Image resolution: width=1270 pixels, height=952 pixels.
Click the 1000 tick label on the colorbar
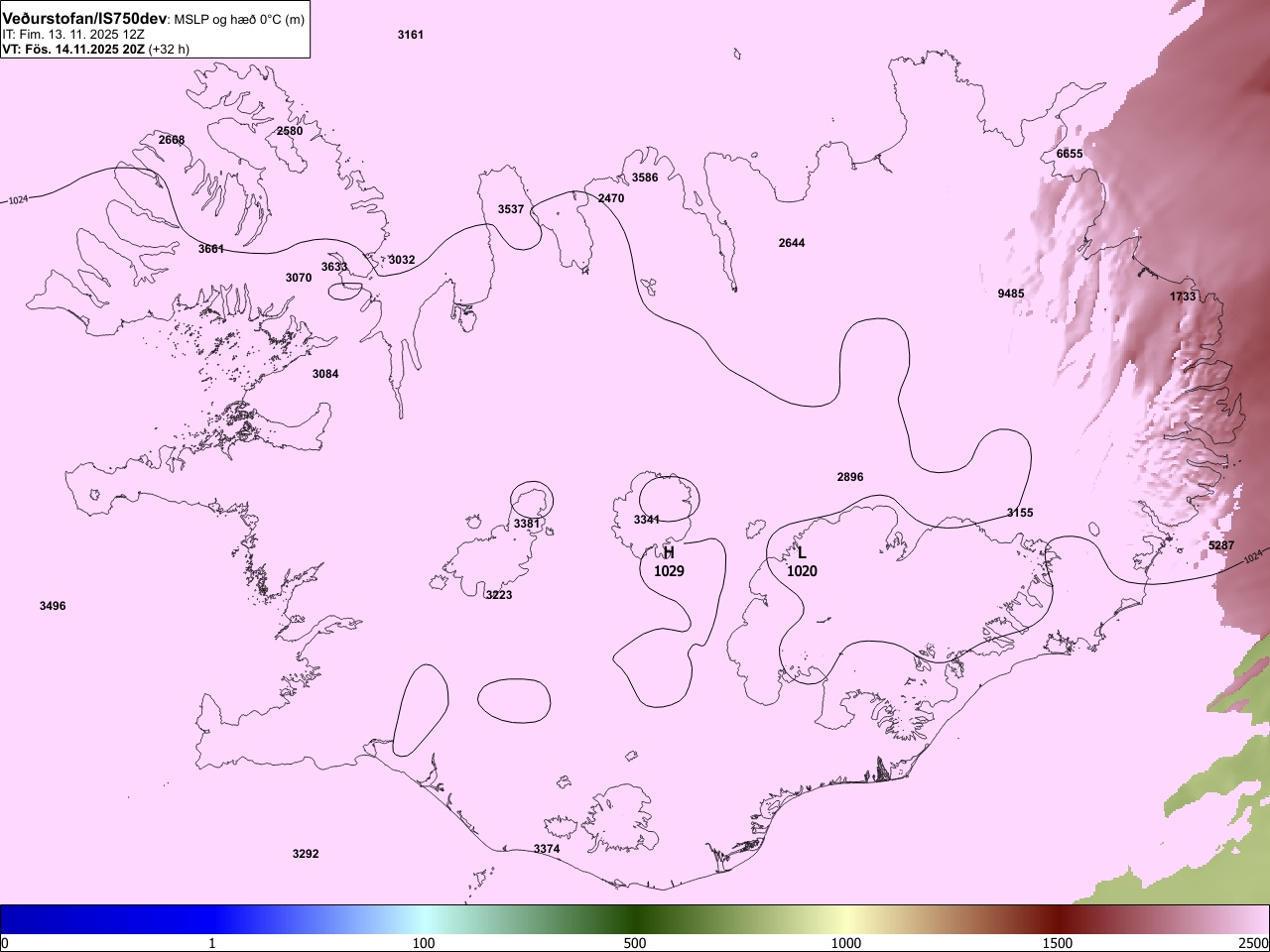coord(846,943)
